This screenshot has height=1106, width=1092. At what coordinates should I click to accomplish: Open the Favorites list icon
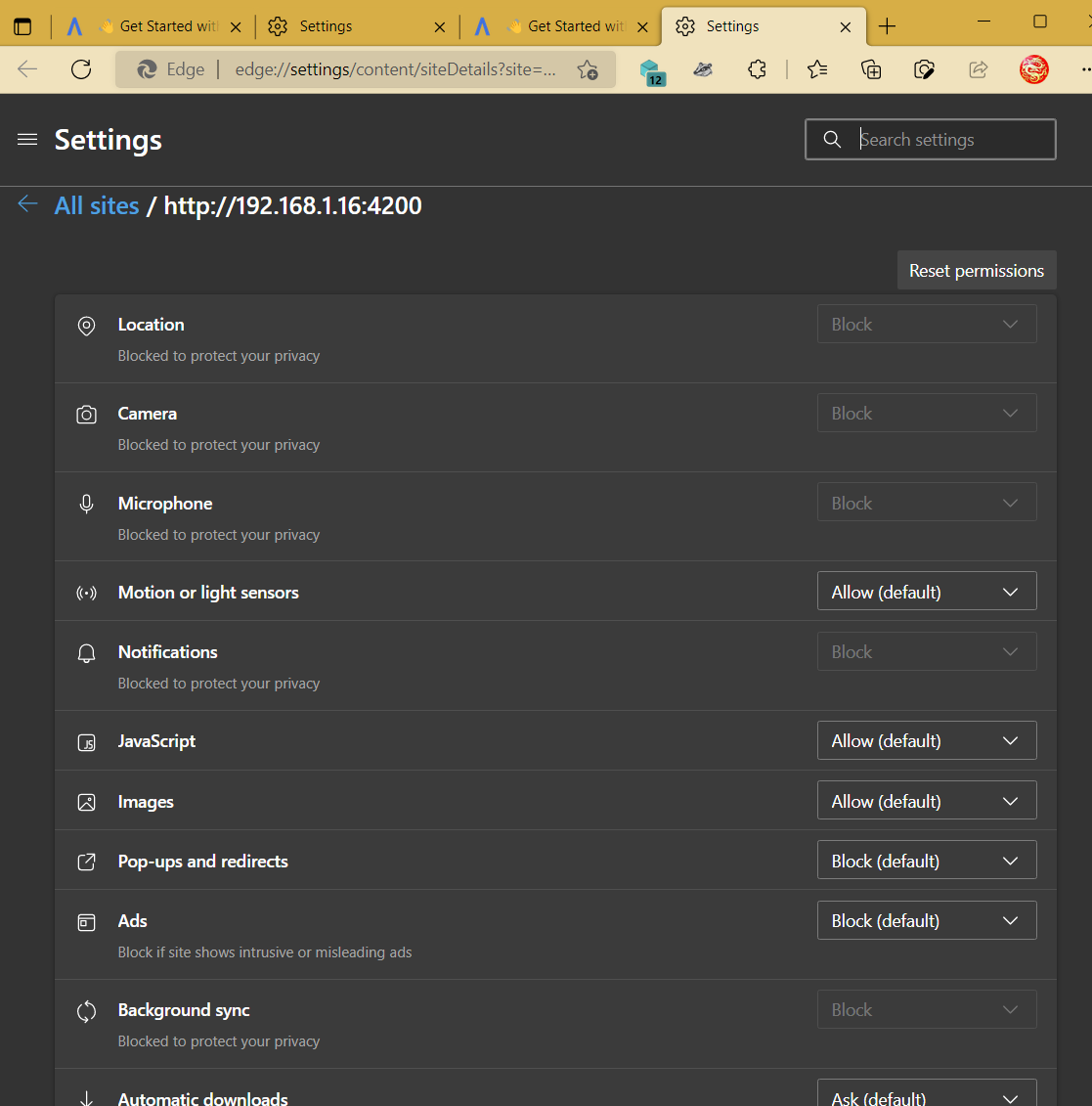point(817,69)
